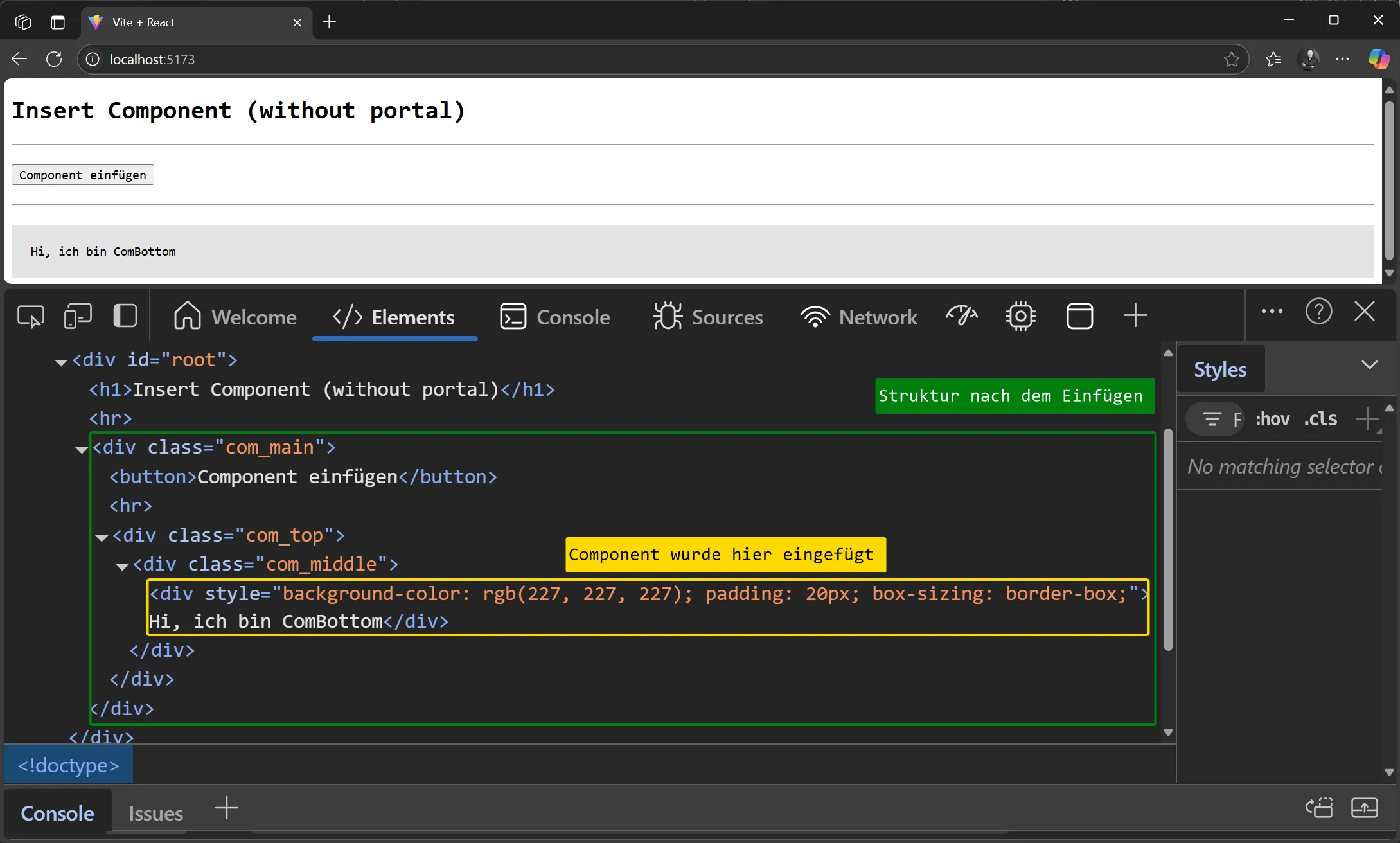Toggle the sidebar dock panel icon

pyautogui.click(x=125, y=316)
